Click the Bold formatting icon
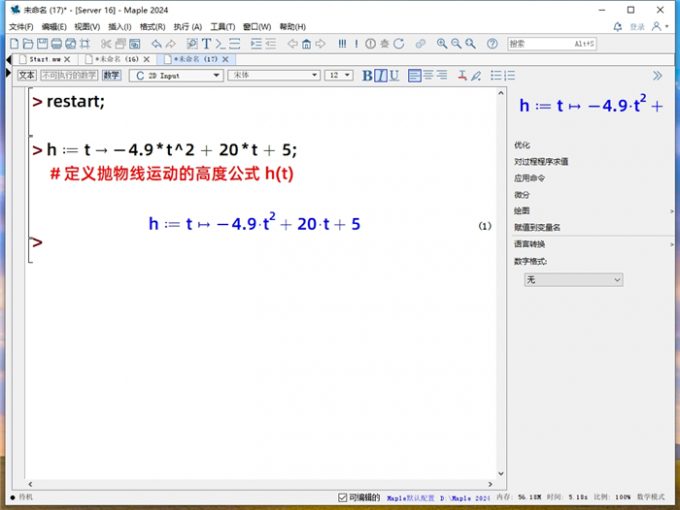680x510 pixels. click(x=367, y=75)
